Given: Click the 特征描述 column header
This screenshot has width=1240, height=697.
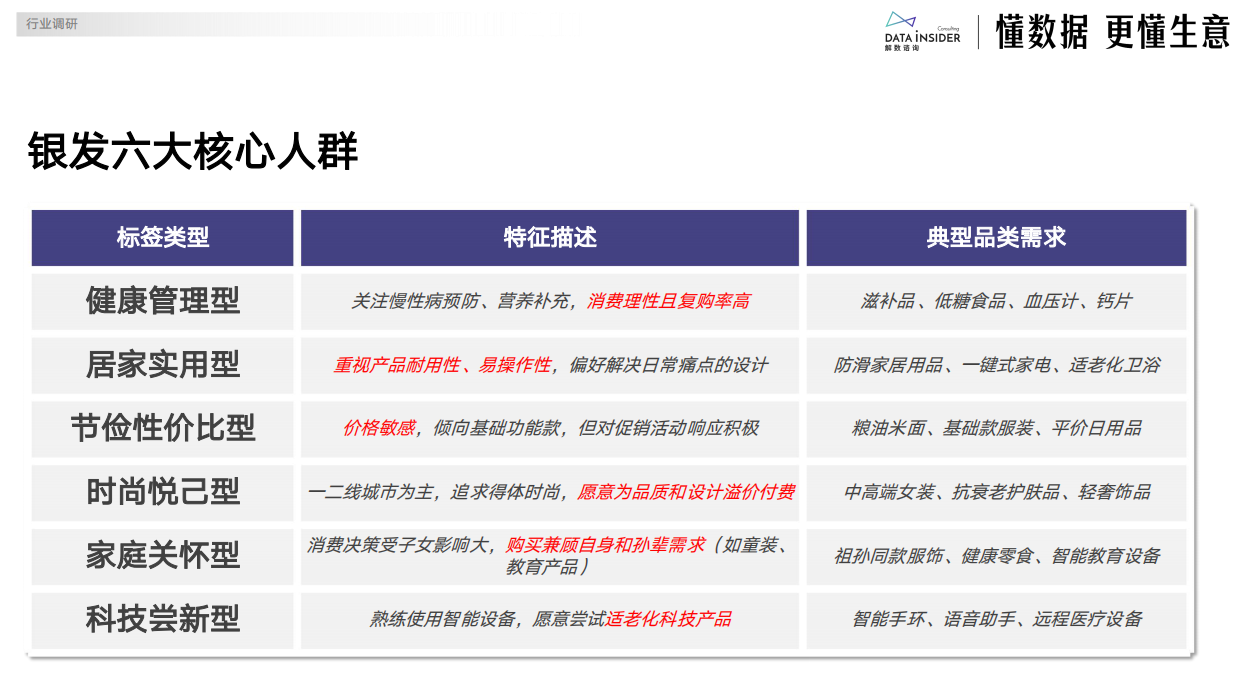Looking at the screenshot, I should pyautogui.click(x=550, y=237).
